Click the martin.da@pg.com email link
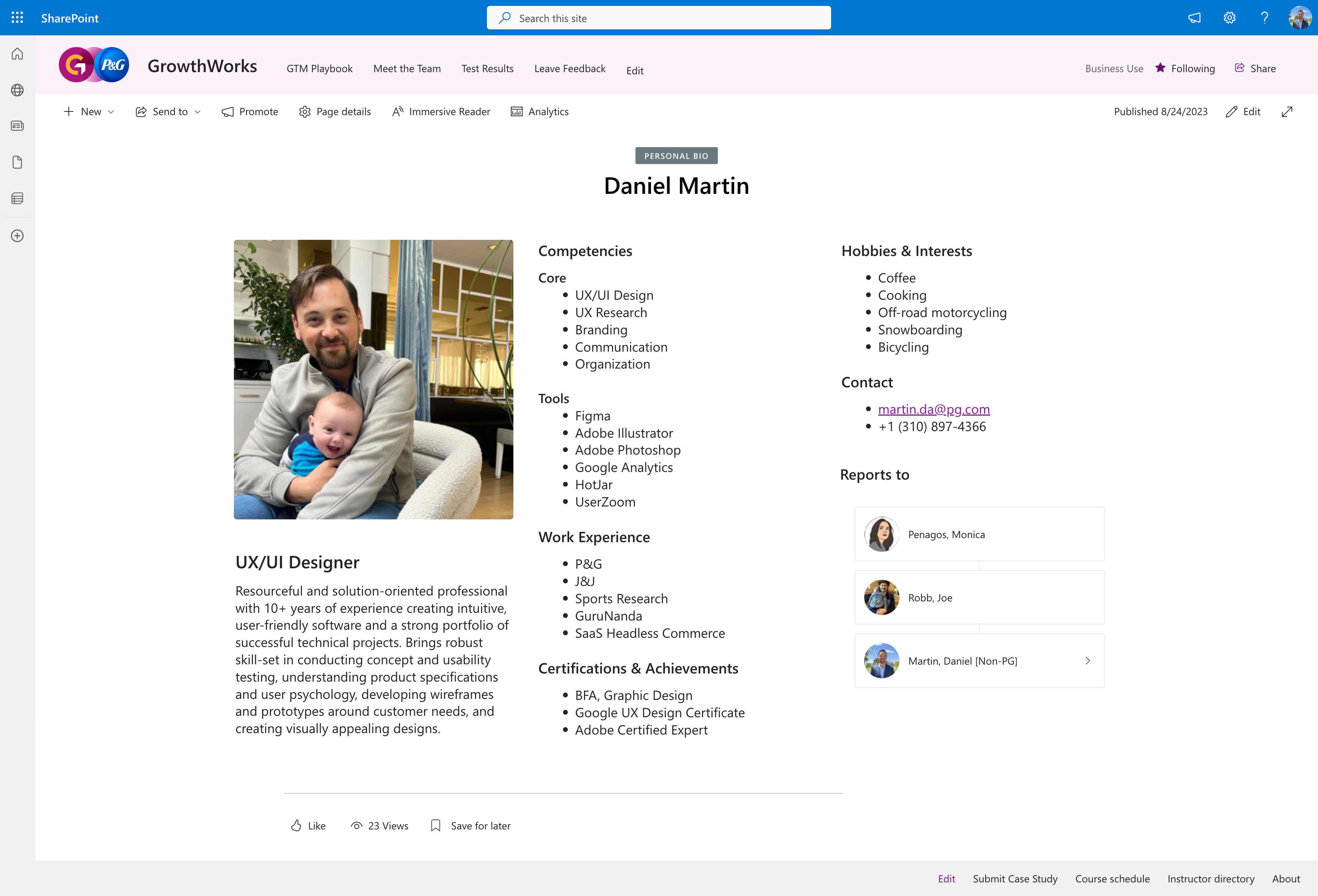Image resolution: width=1318 pixels, height=896 pixels. 933,409
